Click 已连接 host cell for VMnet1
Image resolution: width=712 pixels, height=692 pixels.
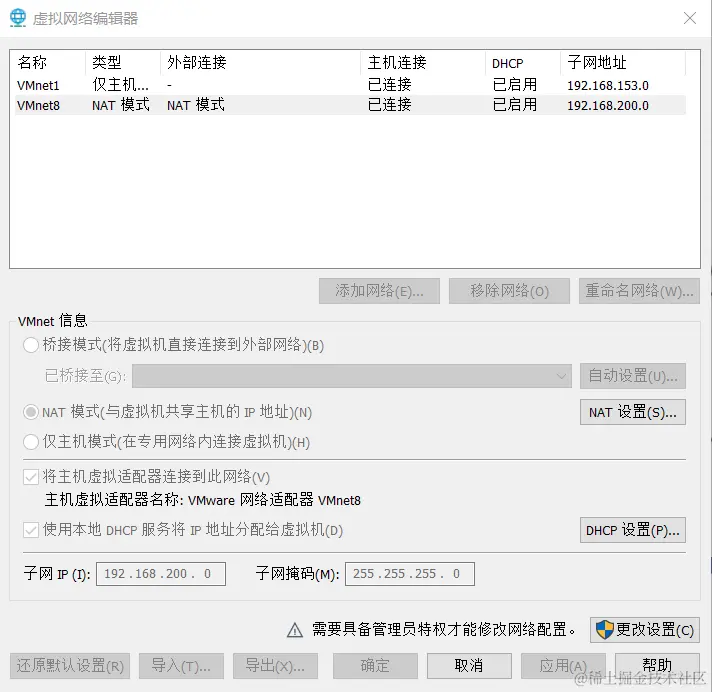click(390, 85)
